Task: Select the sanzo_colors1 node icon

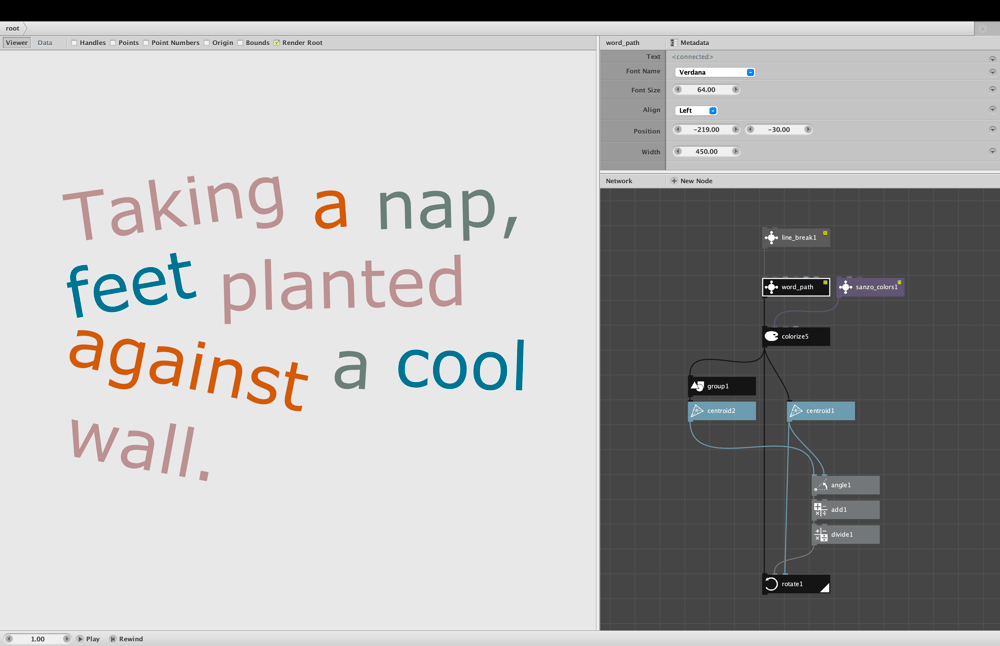Action: pyautogui.click(x=846, y=287)
